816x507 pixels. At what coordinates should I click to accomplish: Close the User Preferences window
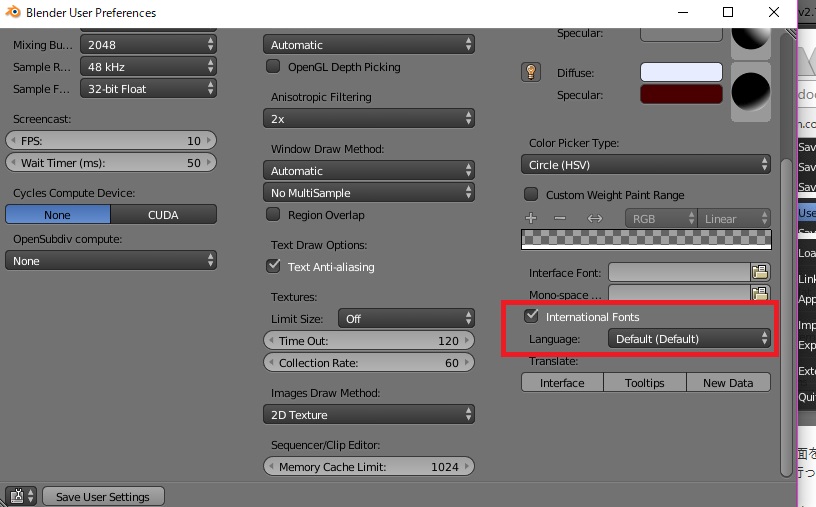click(774, 12)
